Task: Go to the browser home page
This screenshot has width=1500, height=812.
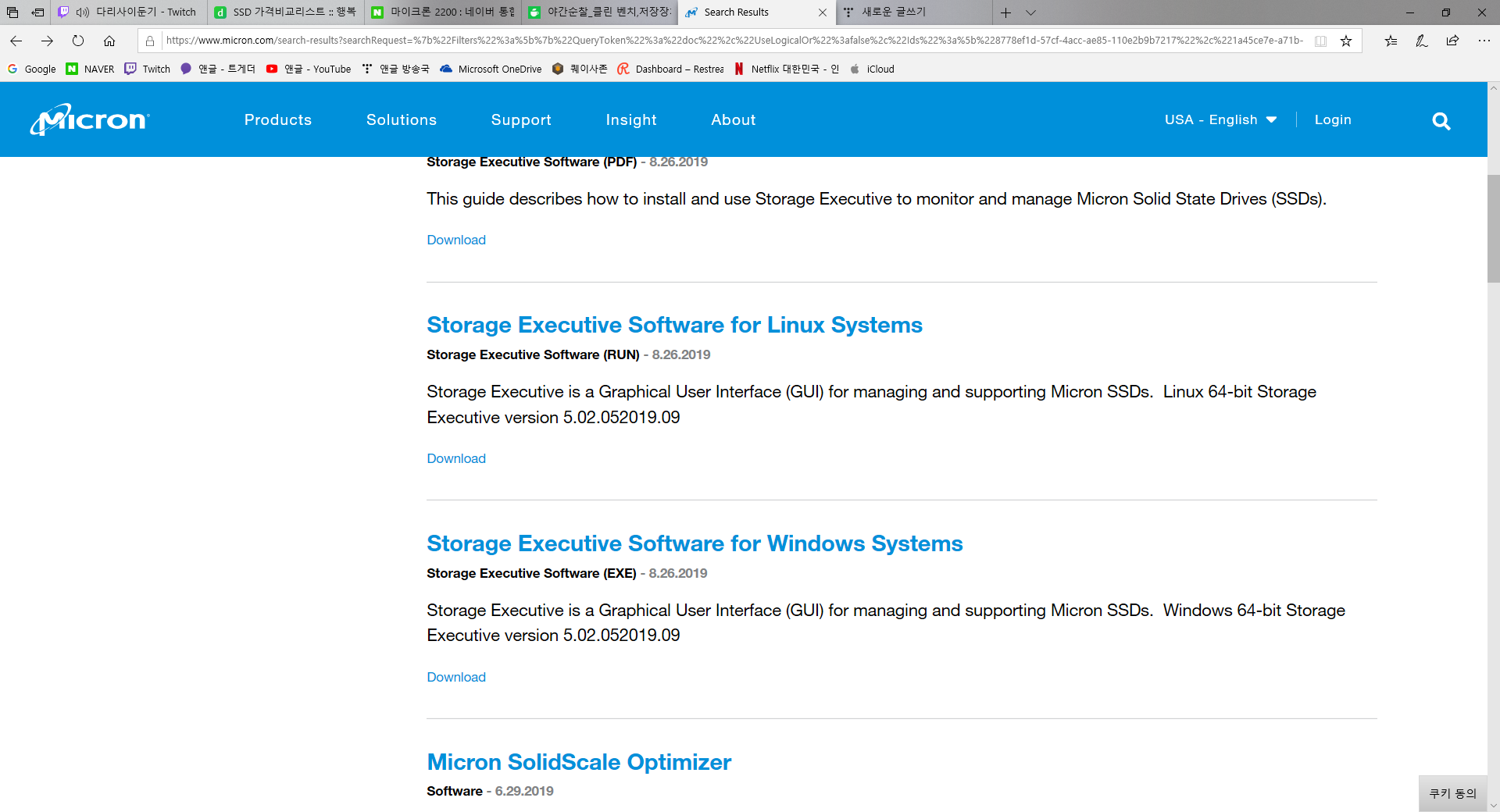Action: pos(109,41)
